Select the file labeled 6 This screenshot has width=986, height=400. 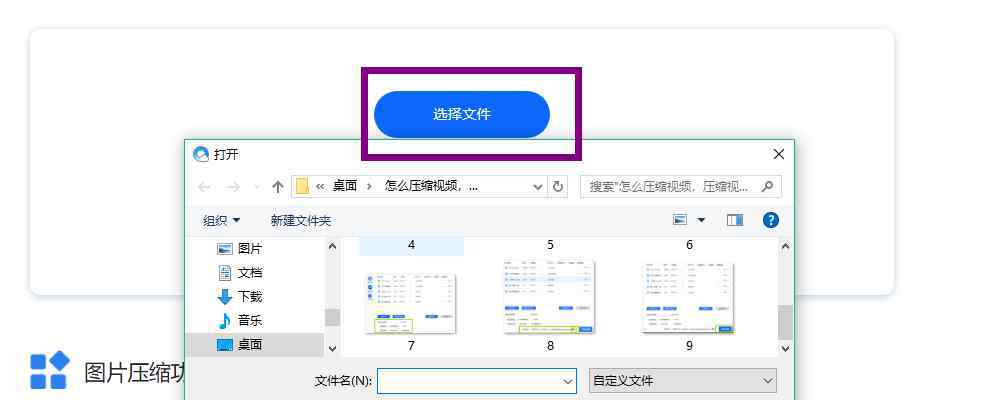[689, 245]
